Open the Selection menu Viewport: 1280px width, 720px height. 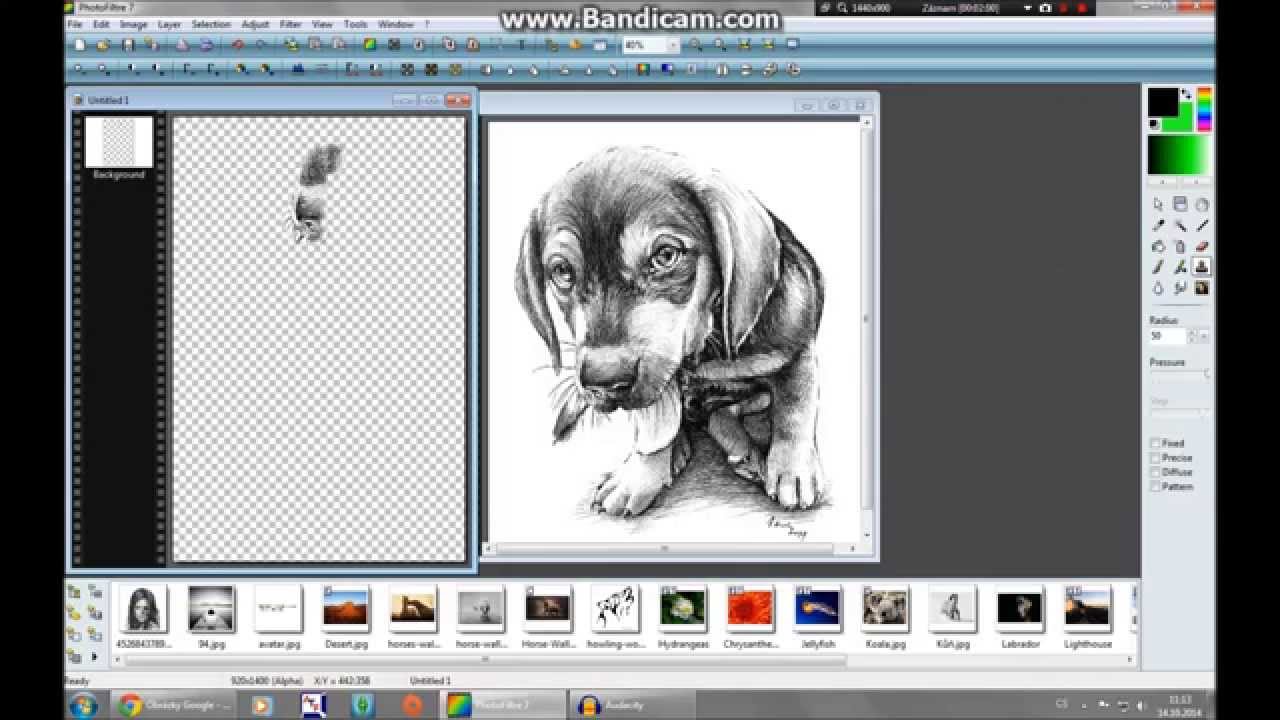click(x=211, y=24)
